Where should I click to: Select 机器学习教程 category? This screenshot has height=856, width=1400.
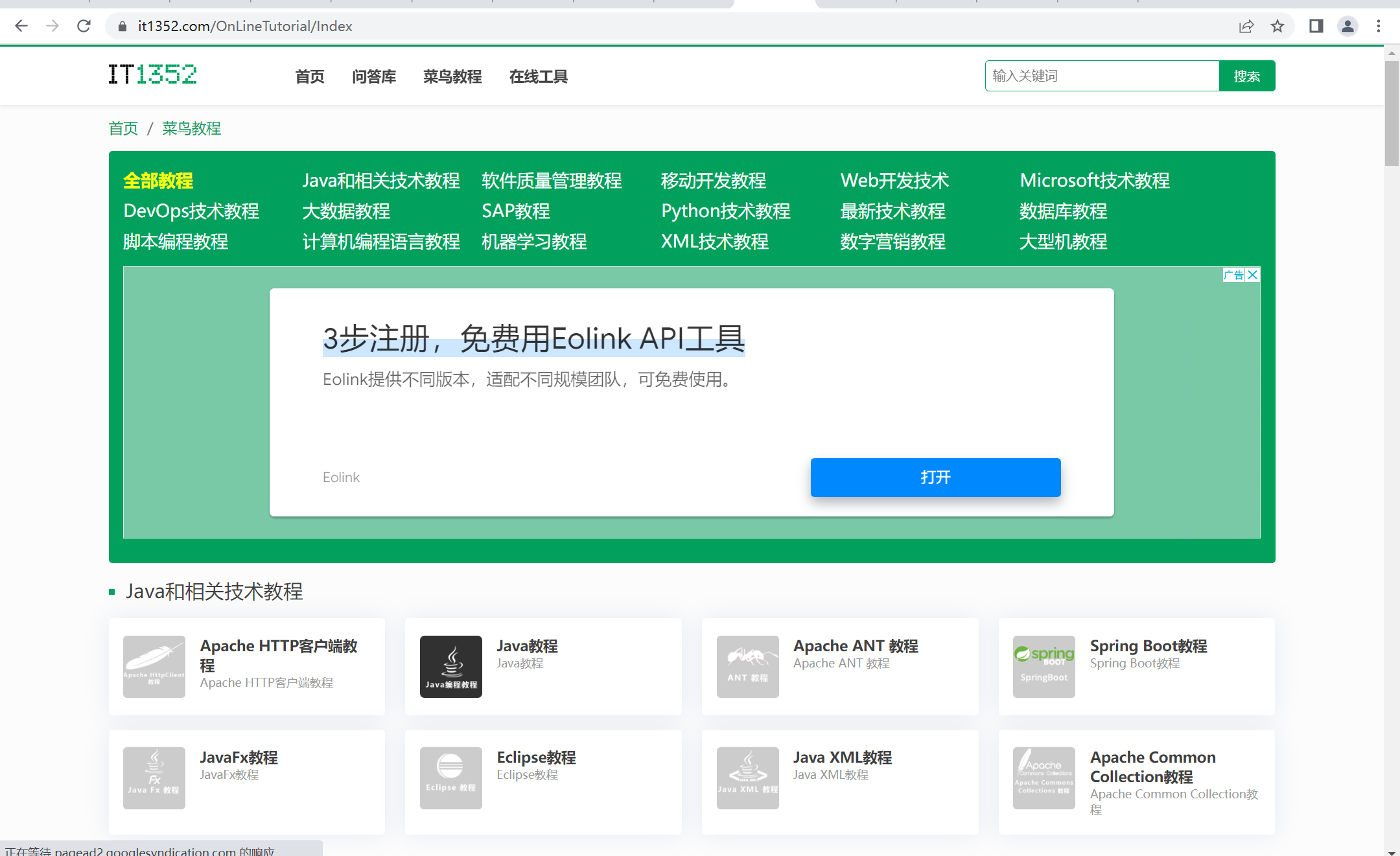pyautogui.click(x=534, y=242)
